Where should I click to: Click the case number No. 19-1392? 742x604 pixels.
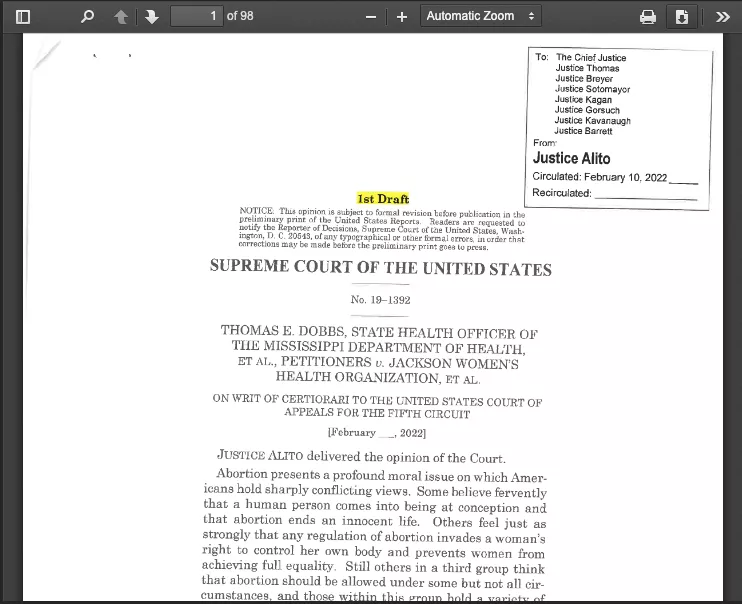click(380, 300)
